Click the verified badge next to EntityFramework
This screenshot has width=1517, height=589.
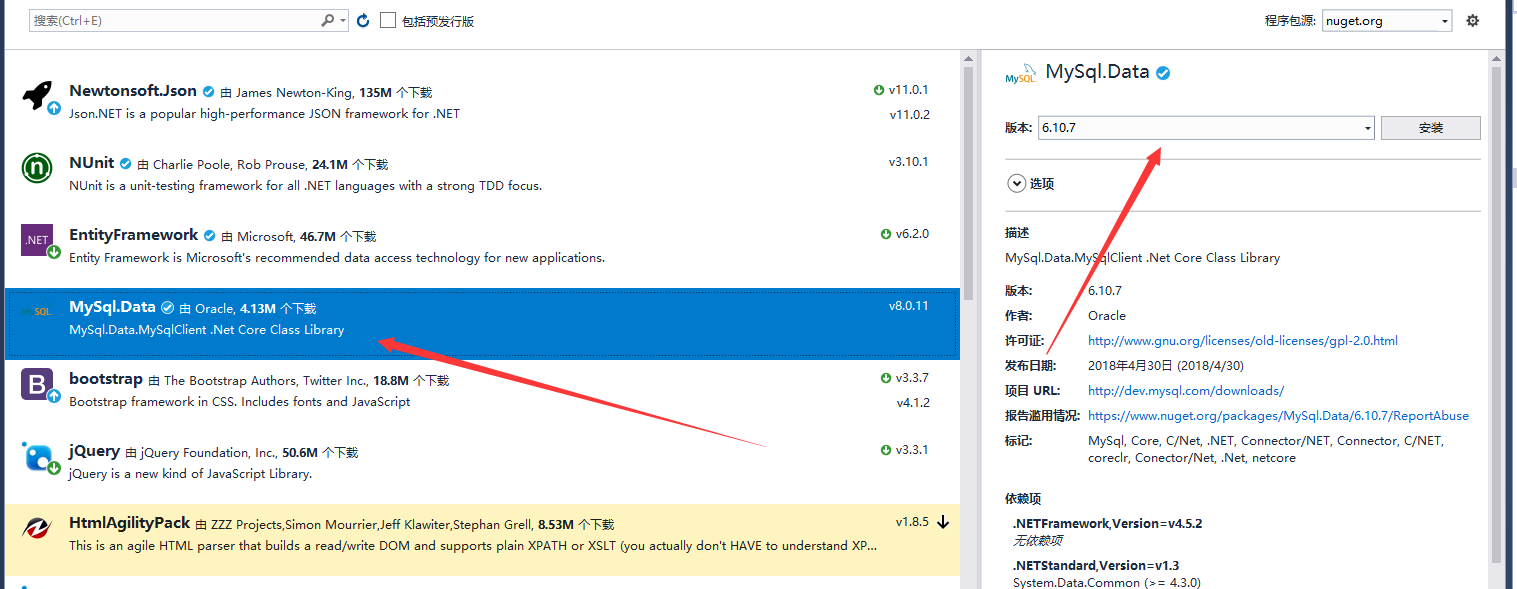point(210,235)
